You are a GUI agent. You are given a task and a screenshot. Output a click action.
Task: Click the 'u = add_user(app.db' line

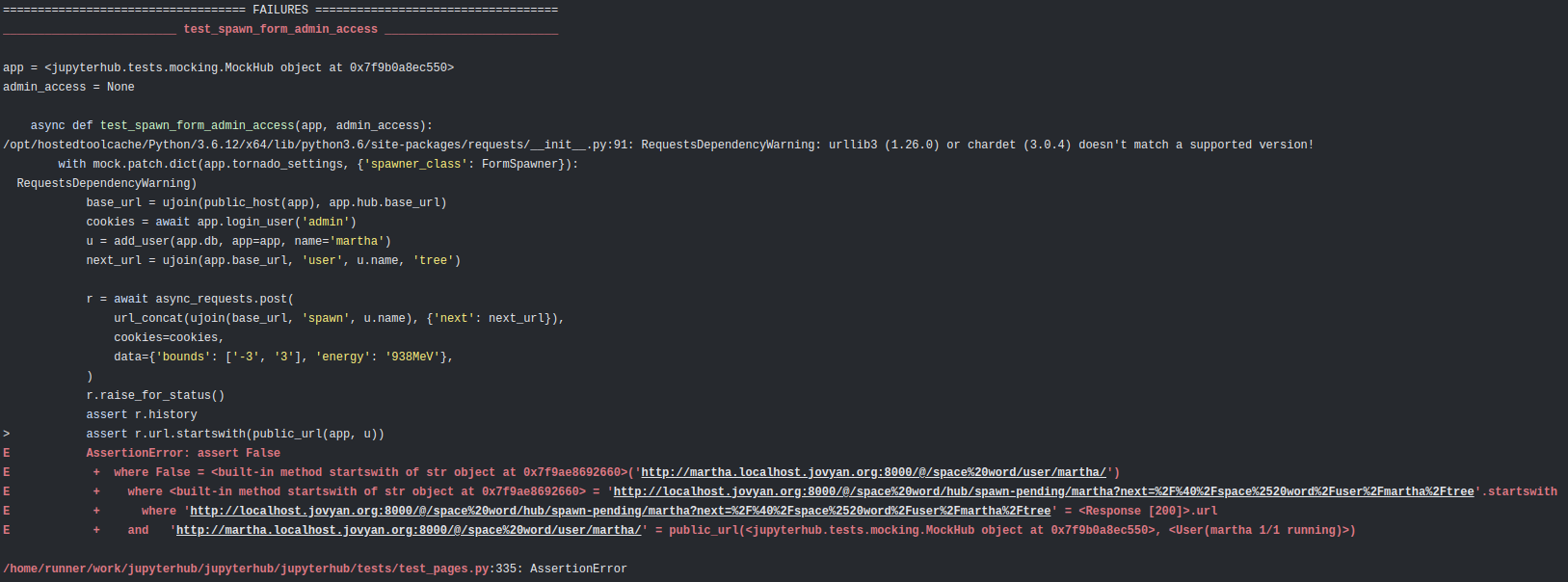point(238,241)
